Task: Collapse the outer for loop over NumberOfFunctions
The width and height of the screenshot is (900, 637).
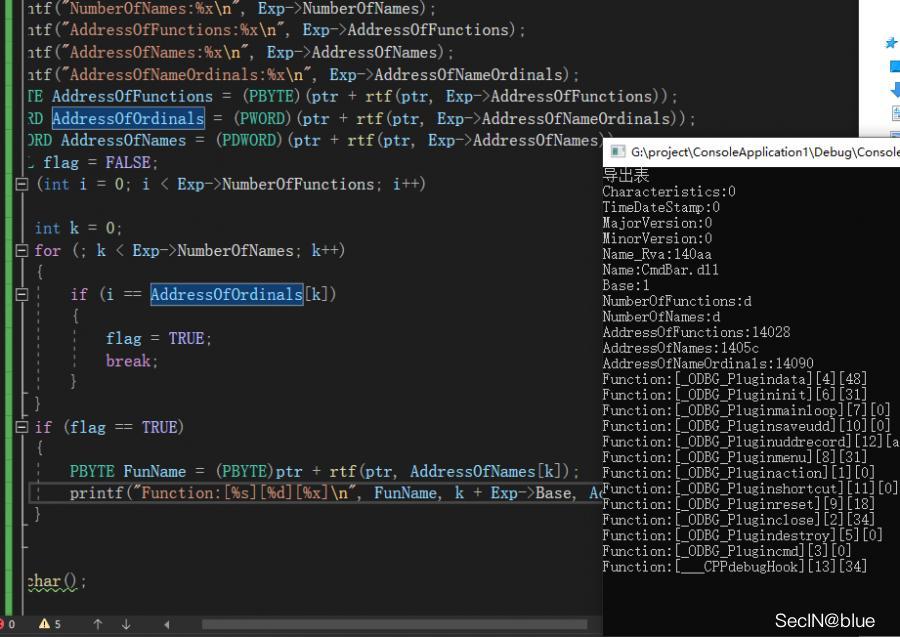Action: (x=22, y=184)
